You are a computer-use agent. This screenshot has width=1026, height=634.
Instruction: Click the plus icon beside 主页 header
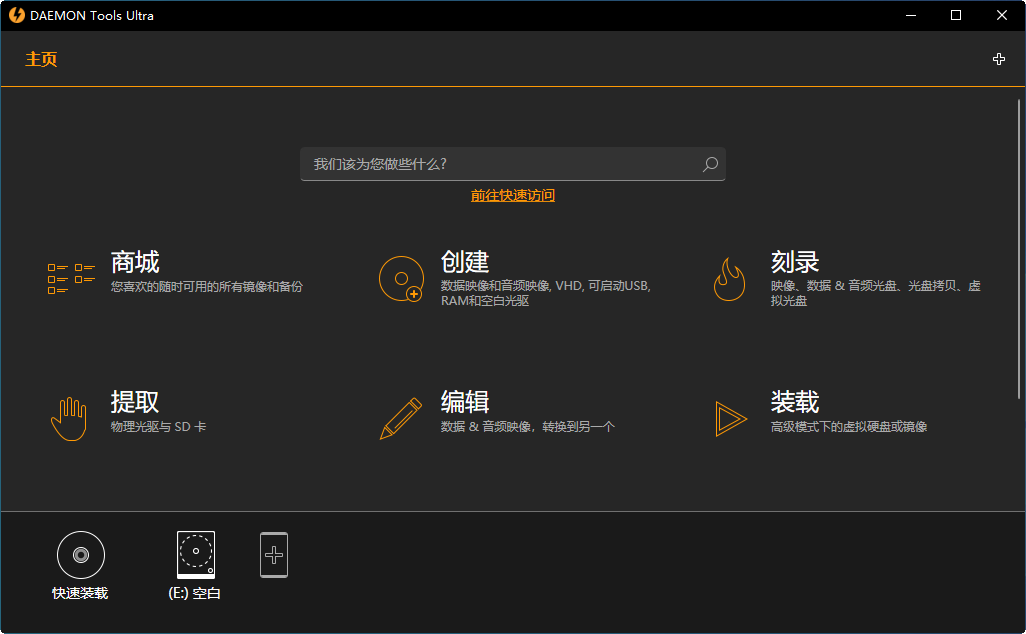click(999, 60)
